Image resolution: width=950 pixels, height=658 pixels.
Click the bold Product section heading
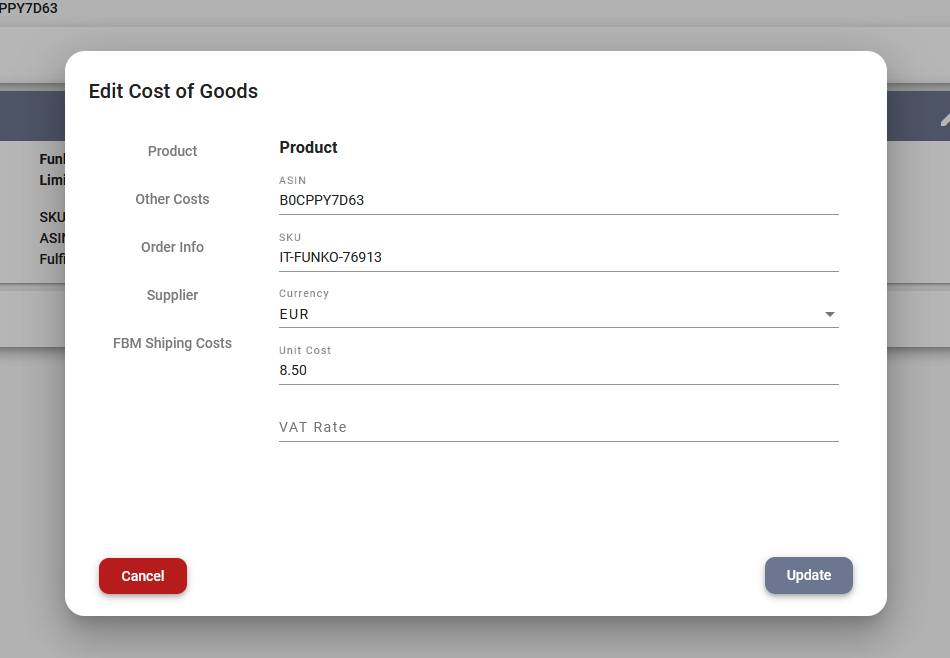pyautogui.click(x=308, y=147)
